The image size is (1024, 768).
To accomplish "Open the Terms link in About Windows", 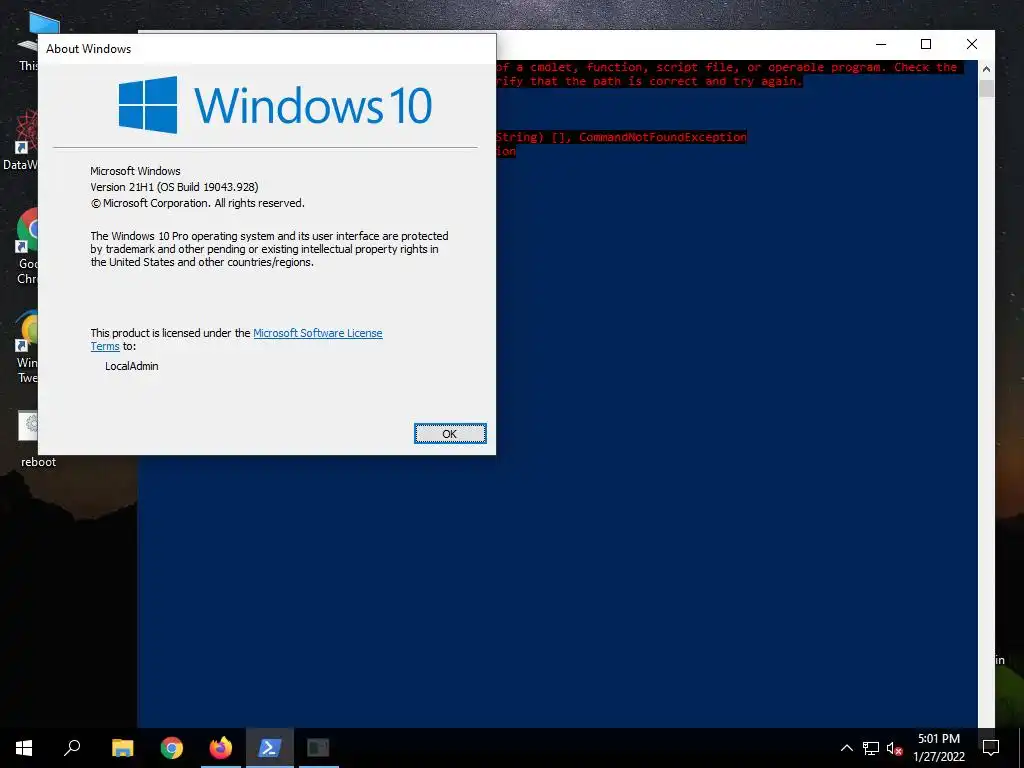I will (105, 347).
